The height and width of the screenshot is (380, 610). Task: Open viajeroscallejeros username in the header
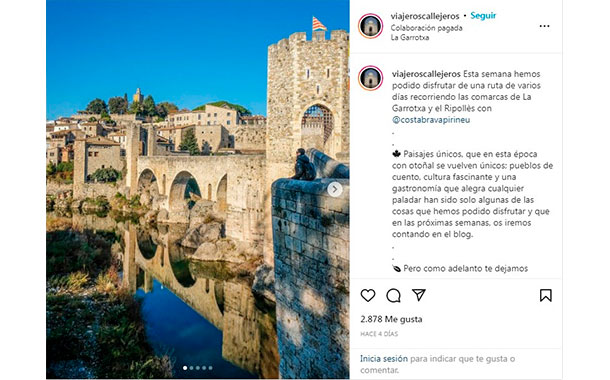pyautogui.click(x=425, y=16)
